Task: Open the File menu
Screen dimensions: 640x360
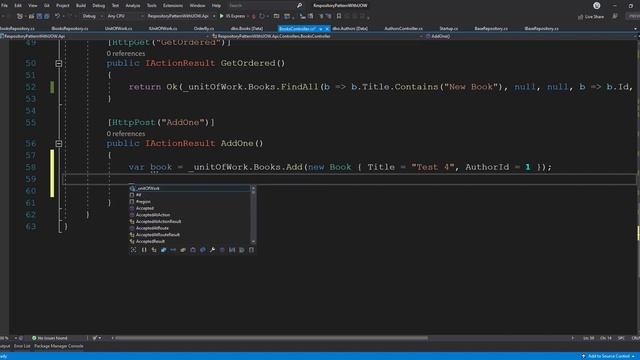Action: [x=4, y=6]
